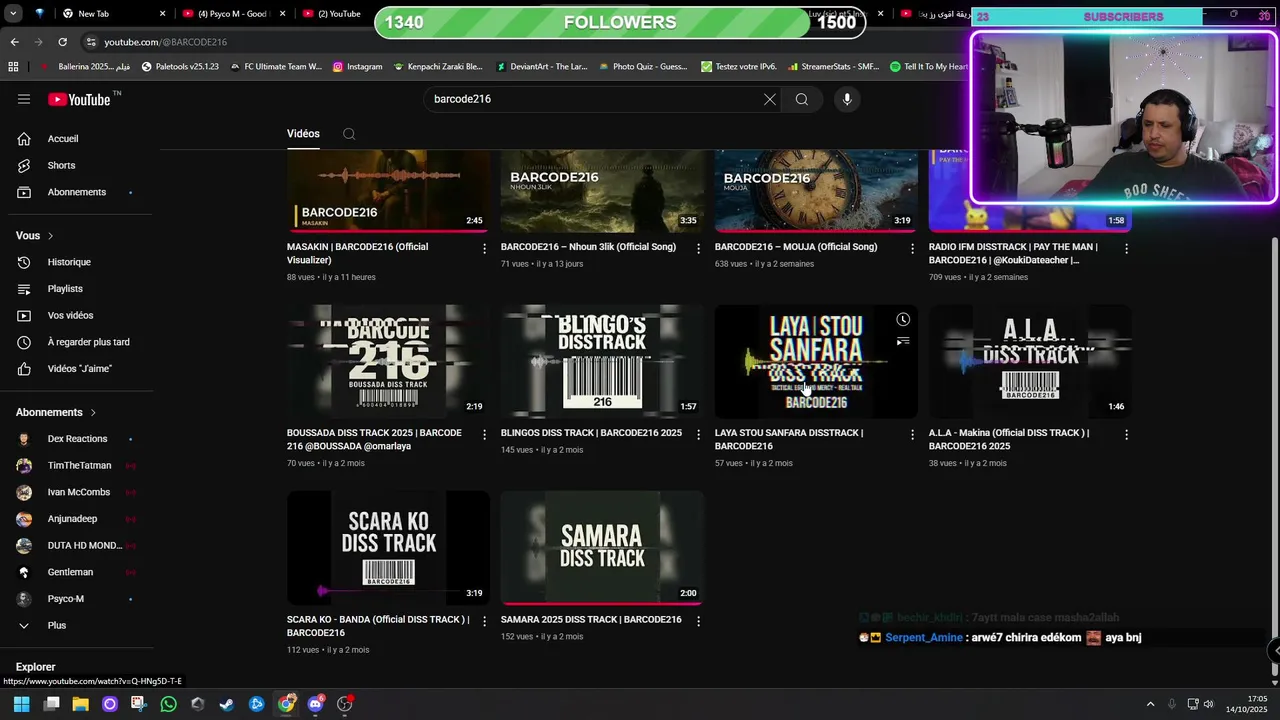Add LAYA STOU SANFARA to queue
Image resolution: width=1280 pixels, height=720 pixels.
pos(903,342)
